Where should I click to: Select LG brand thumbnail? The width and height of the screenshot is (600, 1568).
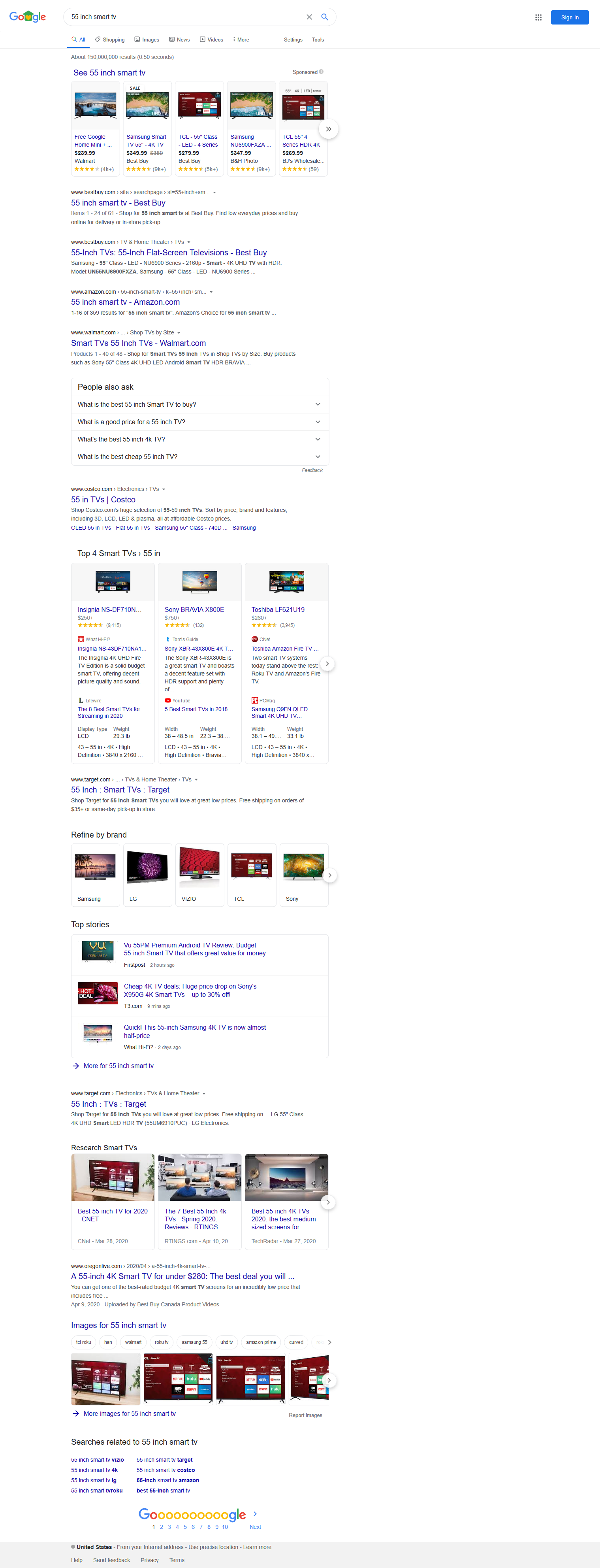[148, 875]
